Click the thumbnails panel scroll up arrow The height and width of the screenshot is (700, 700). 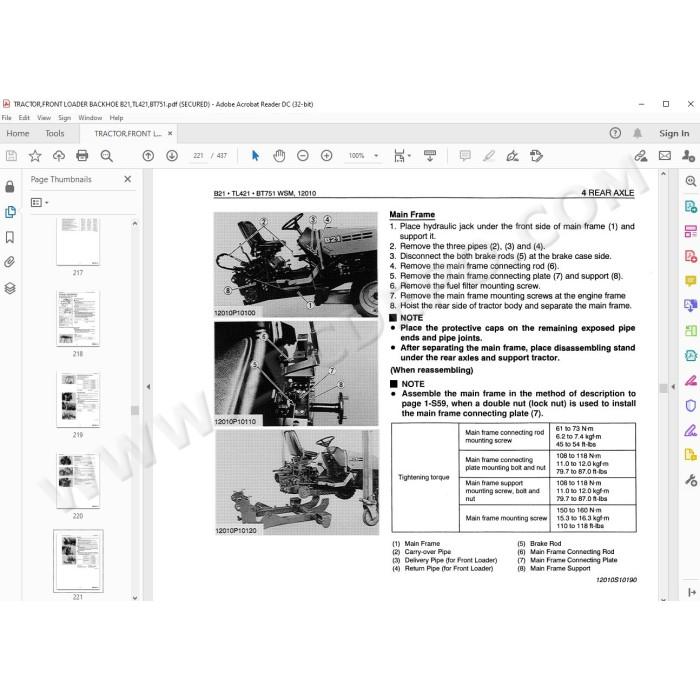point(135,223)
